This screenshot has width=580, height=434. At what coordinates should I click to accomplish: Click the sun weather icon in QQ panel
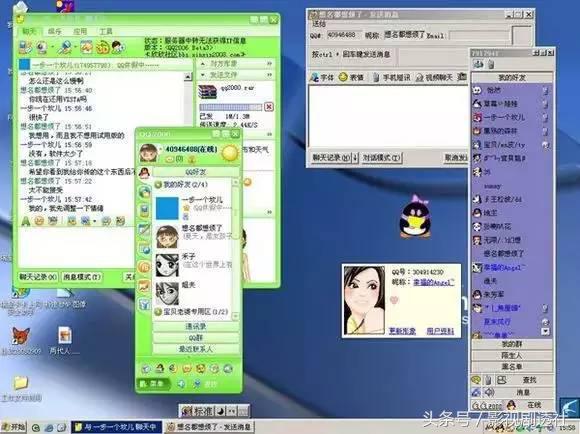coord(229,152)
